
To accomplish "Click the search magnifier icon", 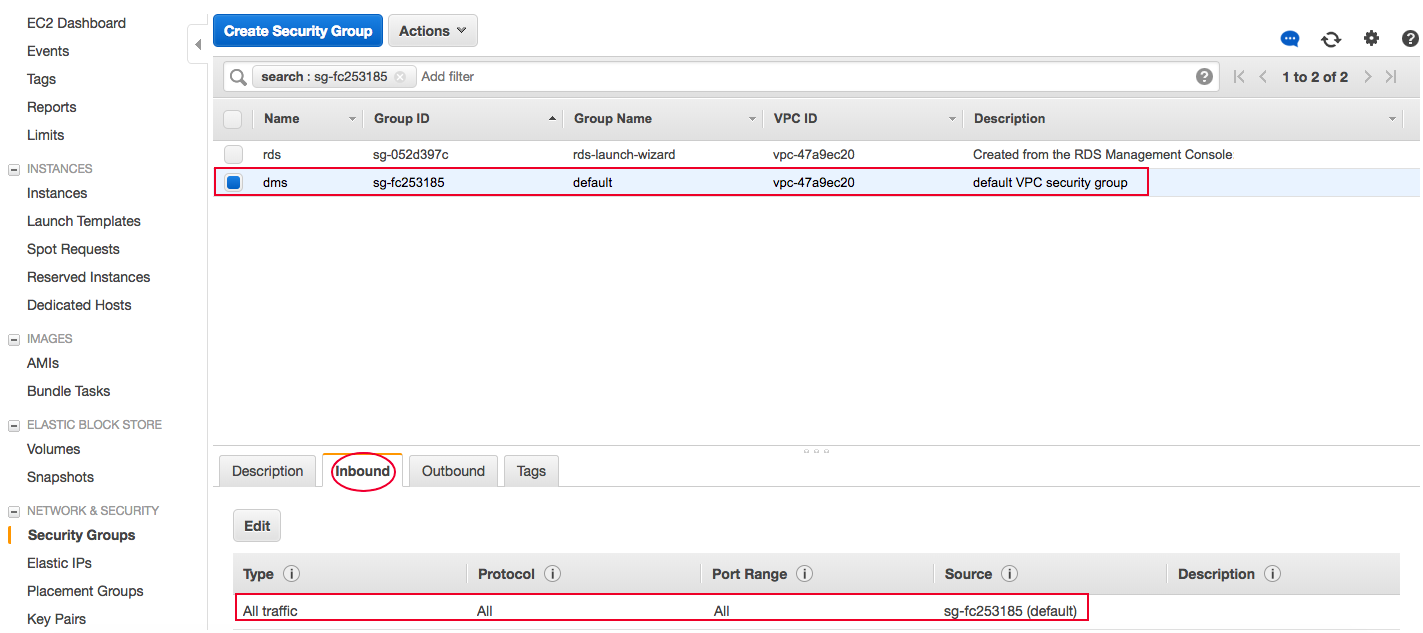I will pyautogui.click(x=237, y=76).
